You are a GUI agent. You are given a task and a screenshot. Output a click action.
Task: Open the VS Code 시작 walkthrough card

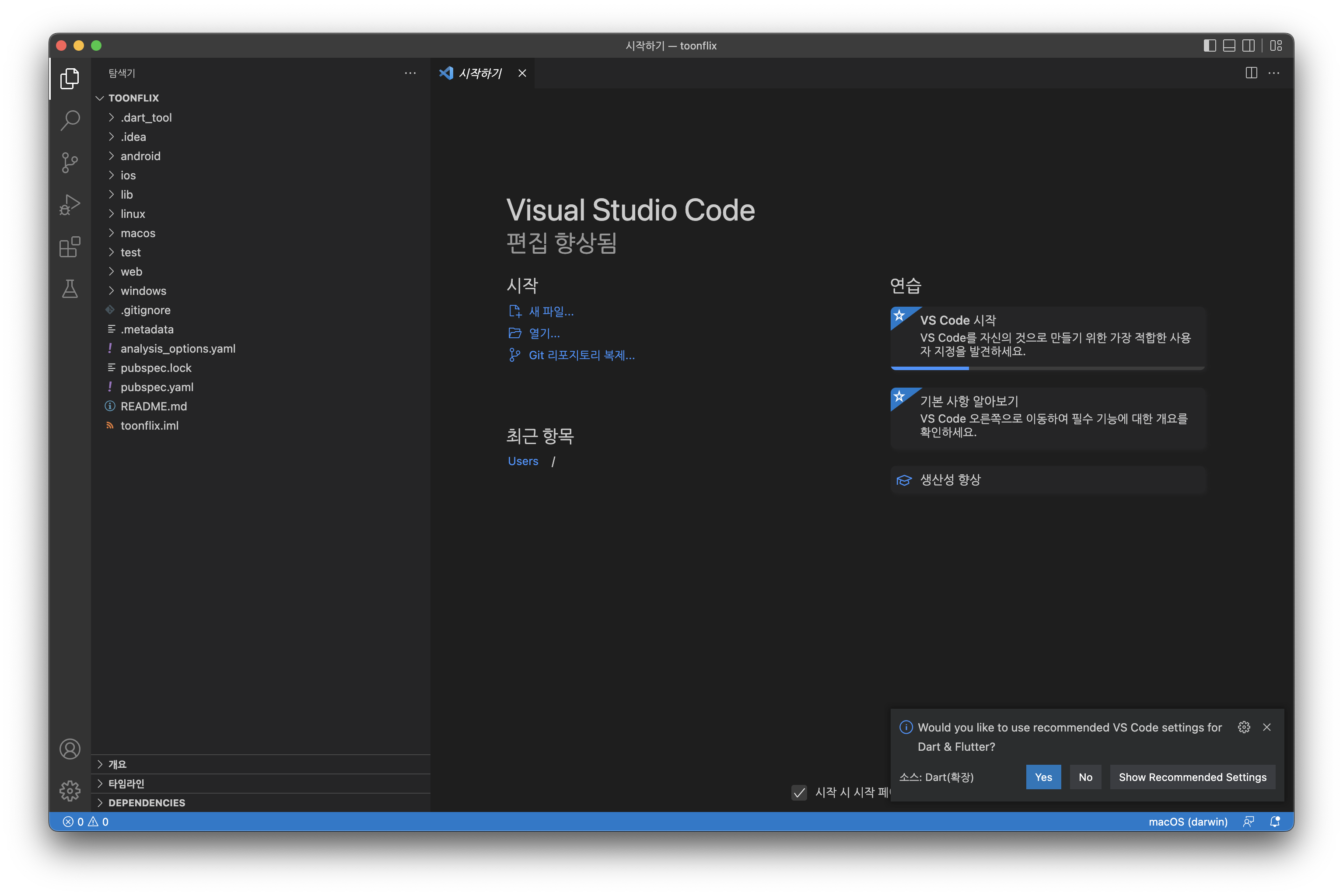coord(1048,337)
